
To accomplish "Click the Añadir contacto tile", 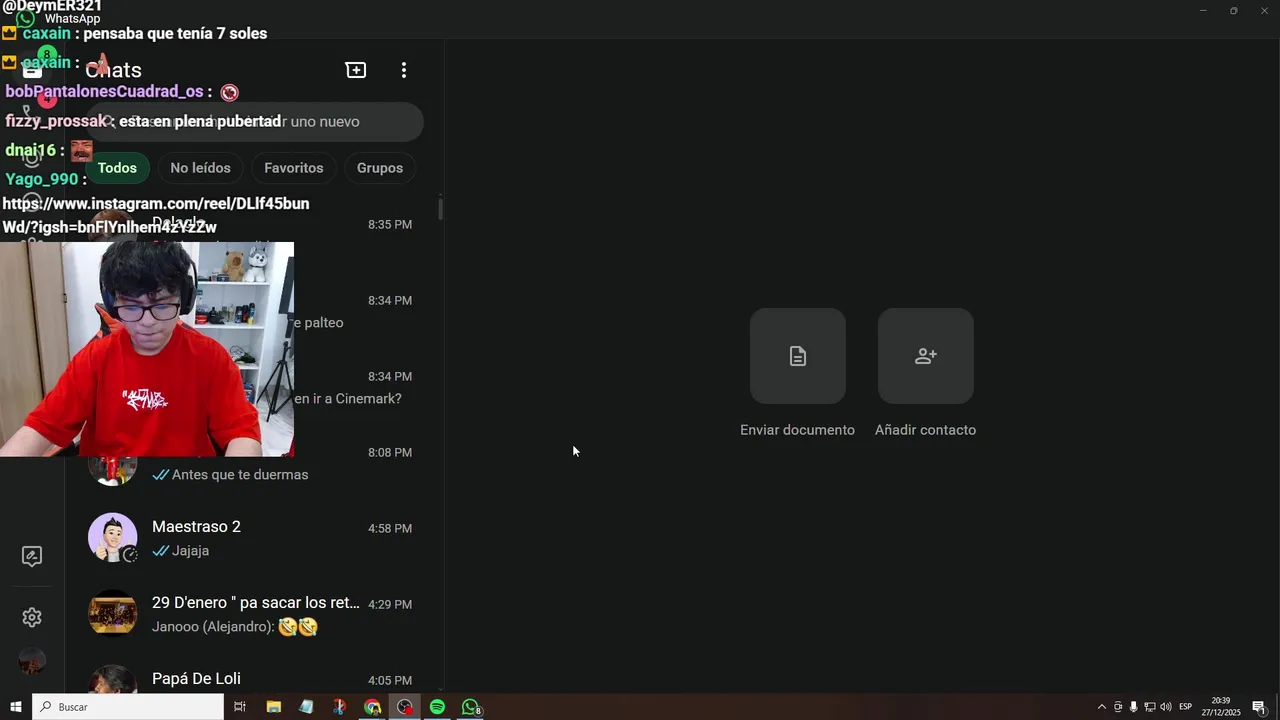I will (926, 356).
